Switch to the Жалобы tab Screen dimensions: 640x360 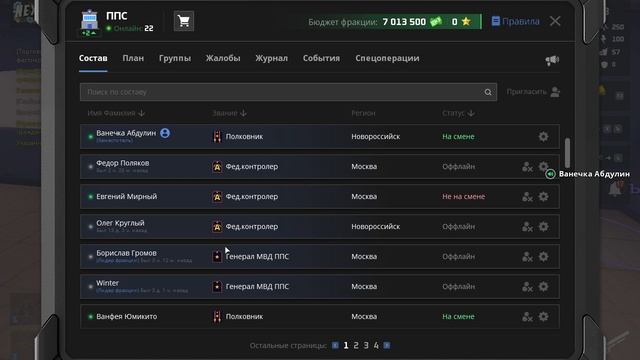223,58
